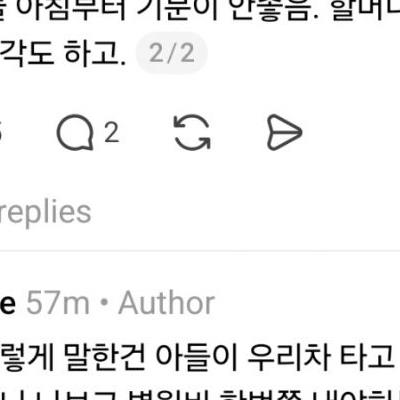Tap the speech bubble comment icon
Image resolution: width=400 pixels, height=400 pixels.
tap(75, 132)
